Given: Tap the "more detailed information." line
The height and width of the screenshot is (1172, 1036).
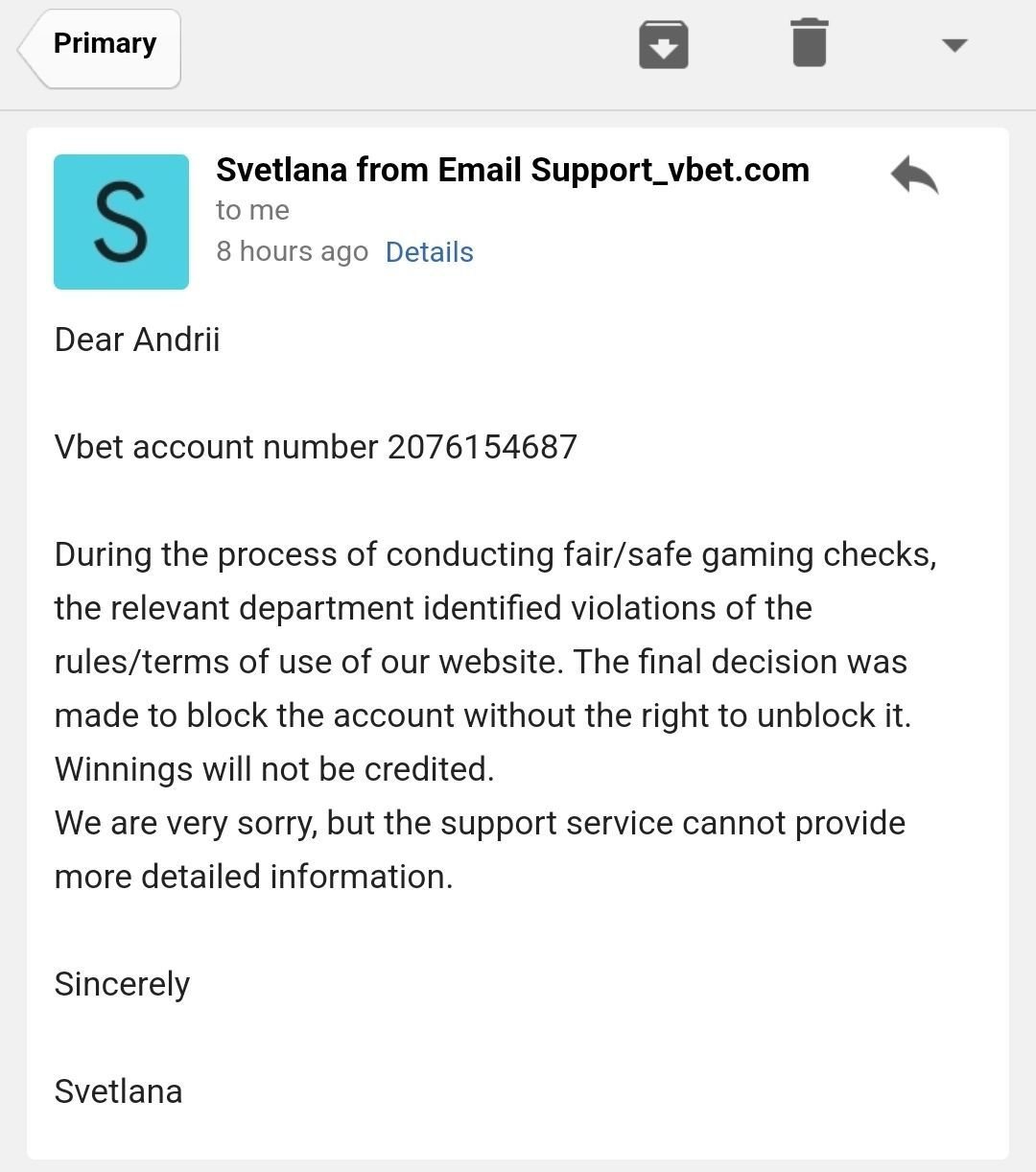Looking at the screenshot, I should (x=253, y=877).
